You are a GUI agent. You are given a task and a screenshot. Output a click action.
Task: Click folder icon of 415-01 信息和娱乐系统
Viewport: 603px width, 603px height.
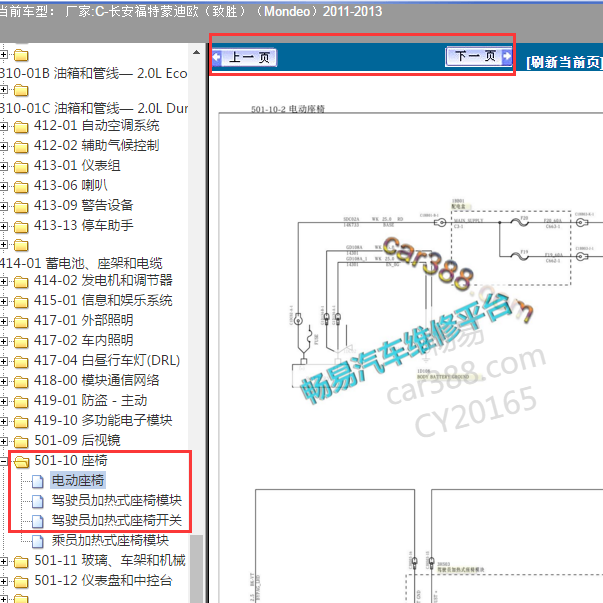point(21,302)
